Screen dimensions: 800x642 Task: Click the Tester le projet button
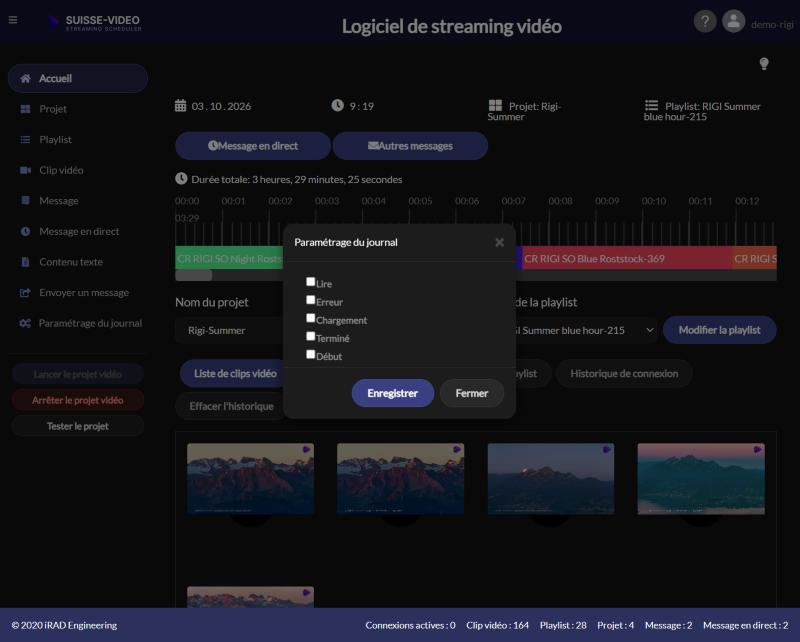[x=78, y=426]
